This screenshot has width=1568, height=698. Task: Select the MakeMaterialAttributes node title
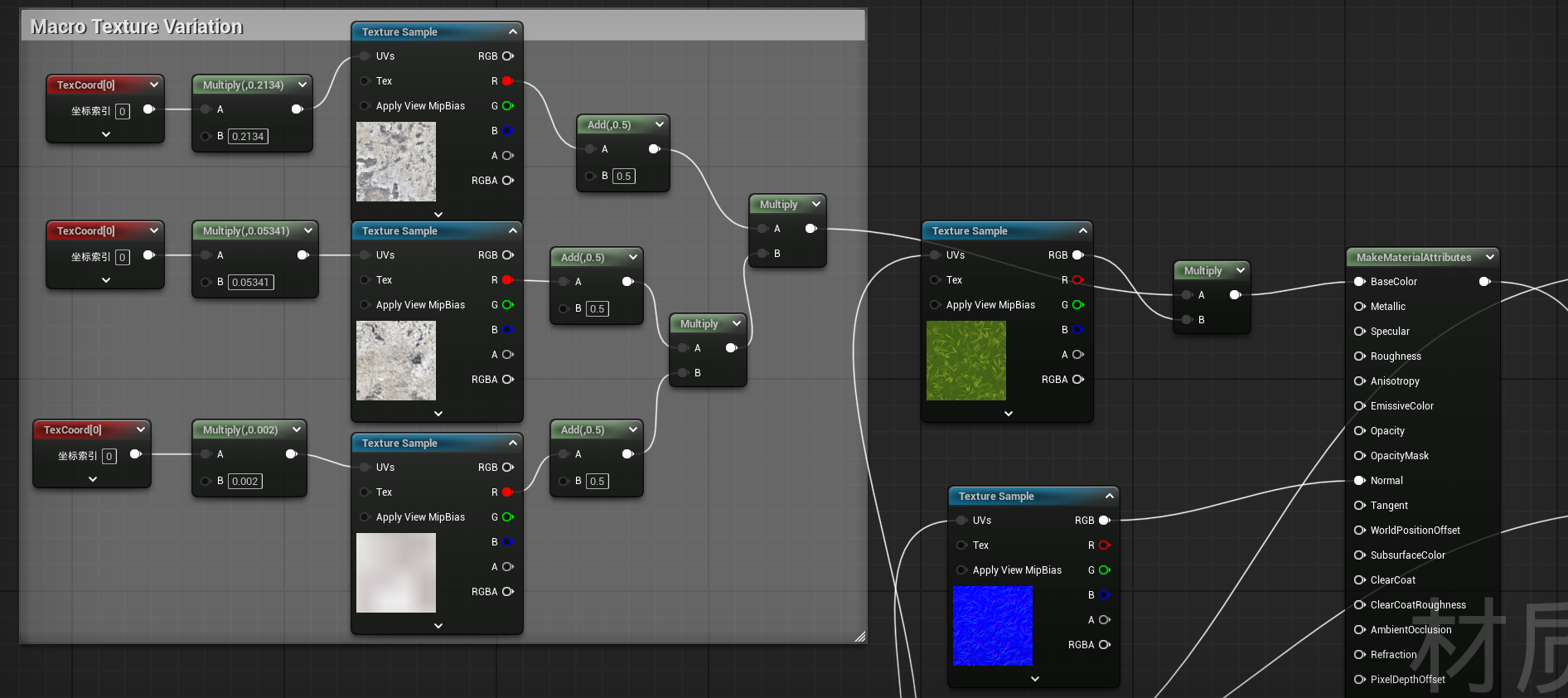(1413, 258)
